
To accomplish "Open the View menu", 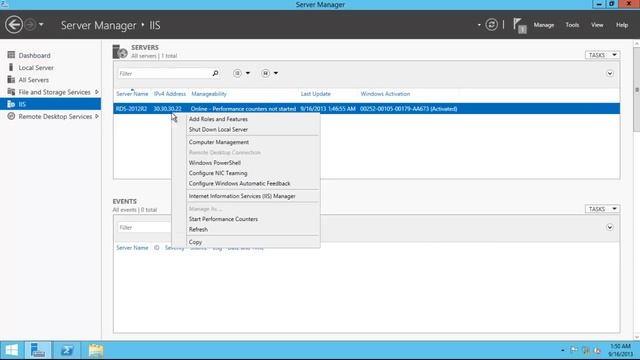I will [x=597, y=25].
